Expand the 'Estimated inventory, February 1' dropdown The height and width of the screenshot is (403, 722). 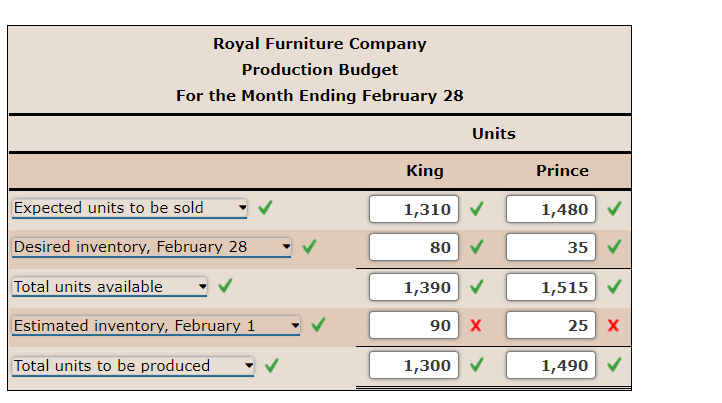click(156, 326)
